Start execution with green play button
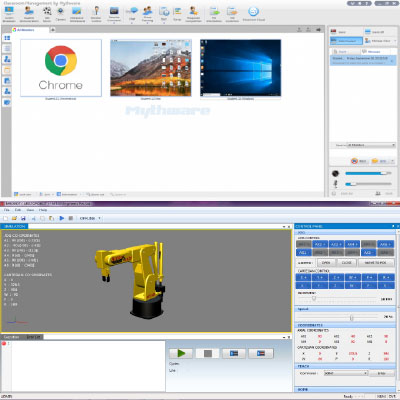This screenshot has height=400, width=400. (181, 353)
